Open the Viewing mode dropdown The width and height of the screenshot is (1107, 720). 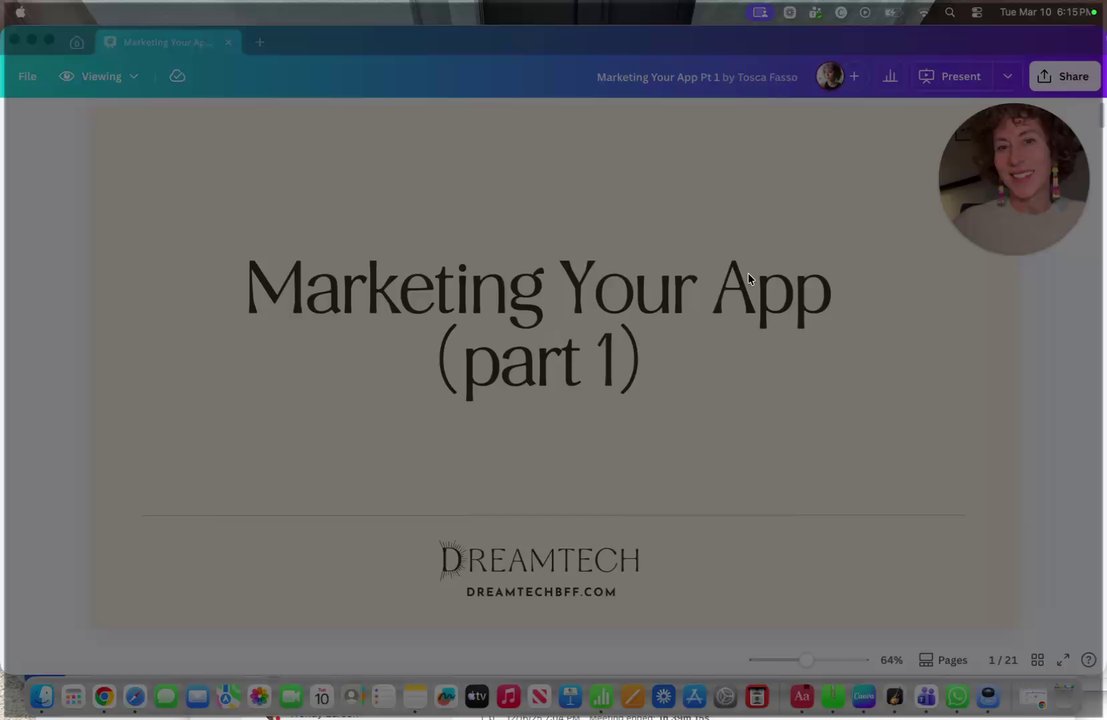[x=99, y=76]
